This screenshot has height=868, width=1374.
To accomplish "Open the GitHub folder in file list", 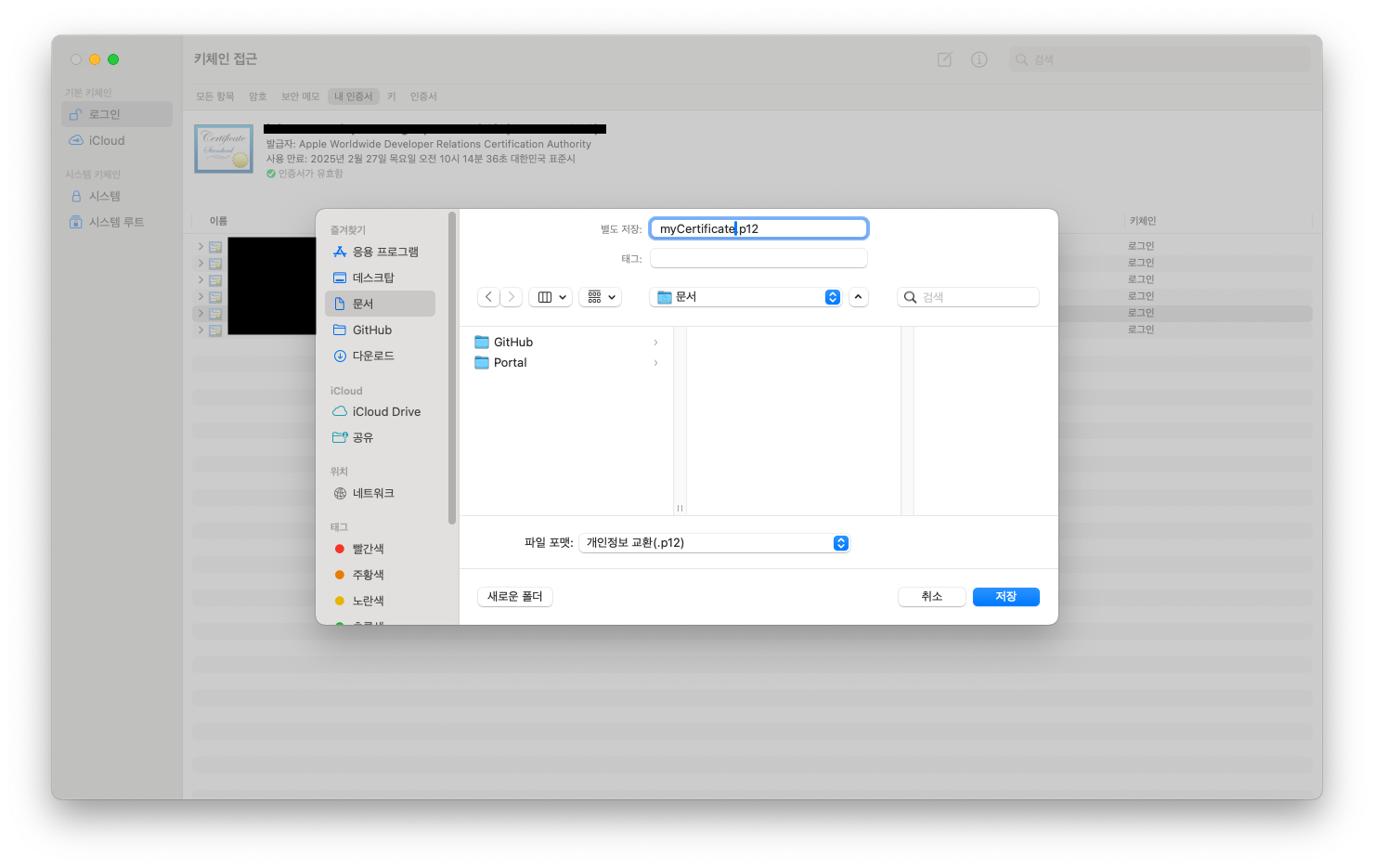I will (566, 342).
